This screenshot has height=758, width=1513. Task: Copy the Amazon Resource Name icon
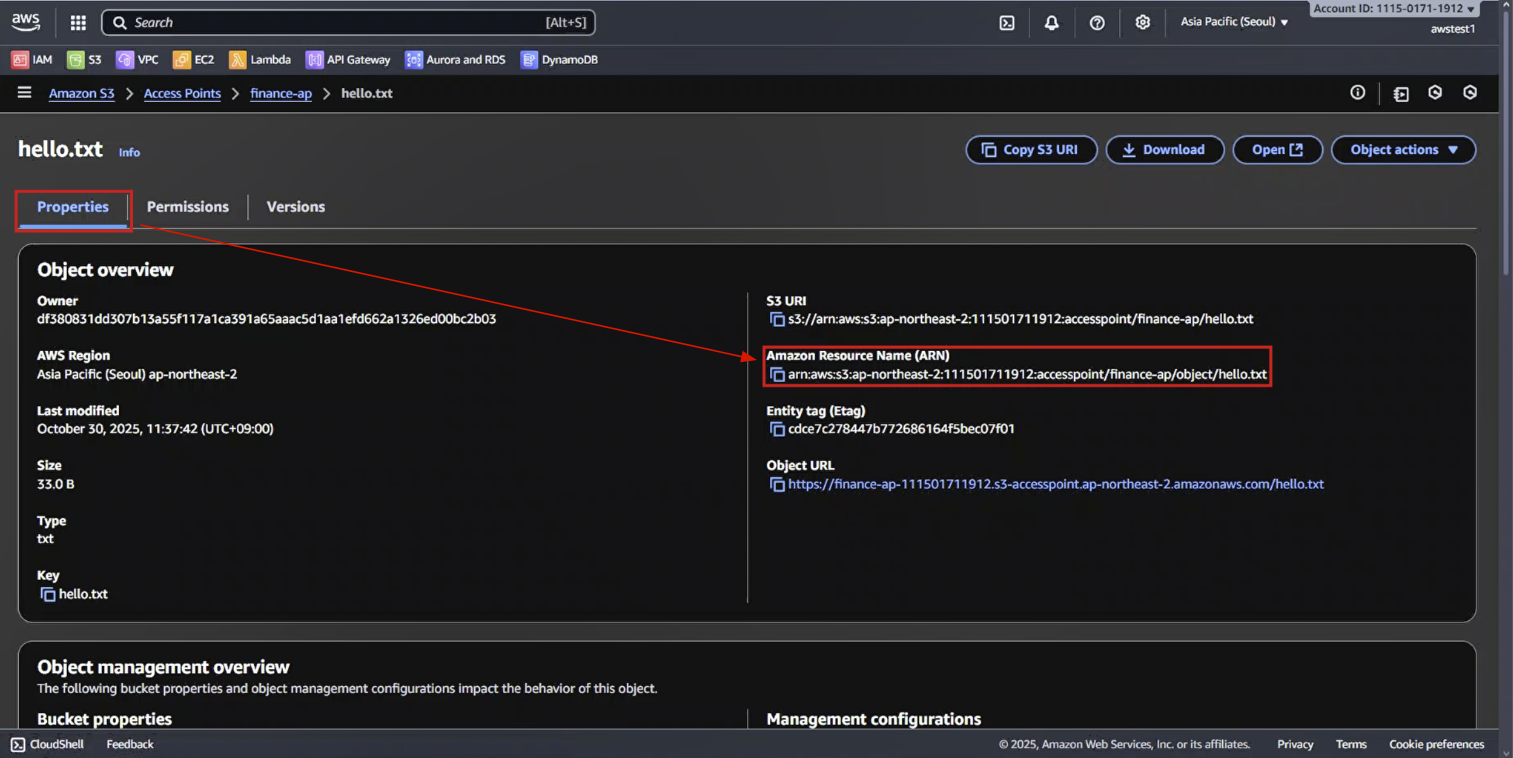[x=777, y=375]
